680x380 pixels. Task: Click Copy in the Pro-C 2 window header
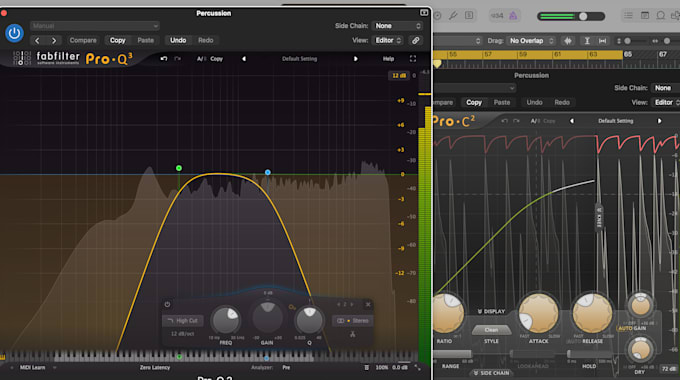click(x=474, y=102)
